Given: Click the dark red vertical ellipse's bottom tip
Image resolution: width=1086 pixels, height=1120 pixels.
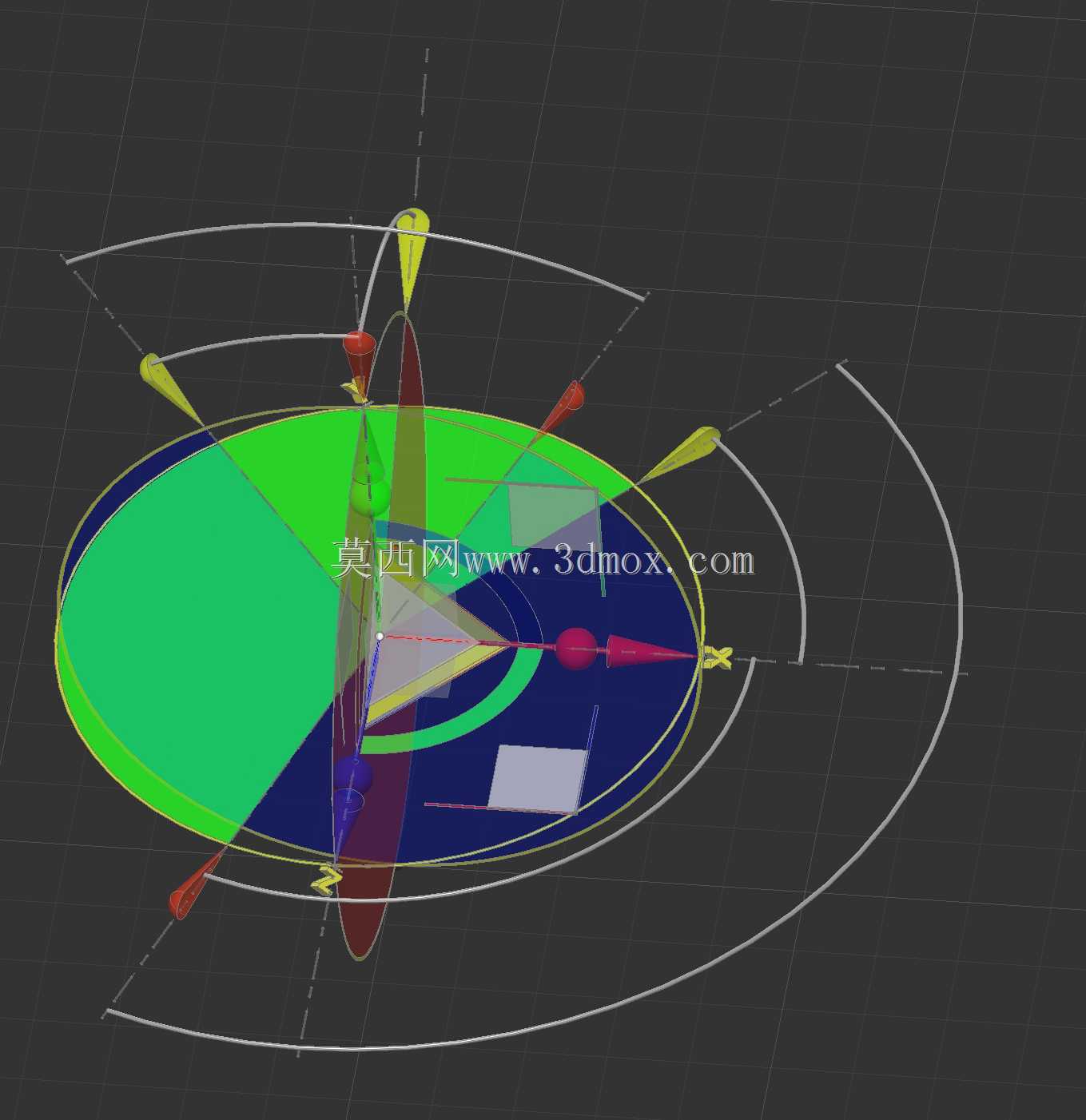Looking at the screenshot, I should click(359, 953).
